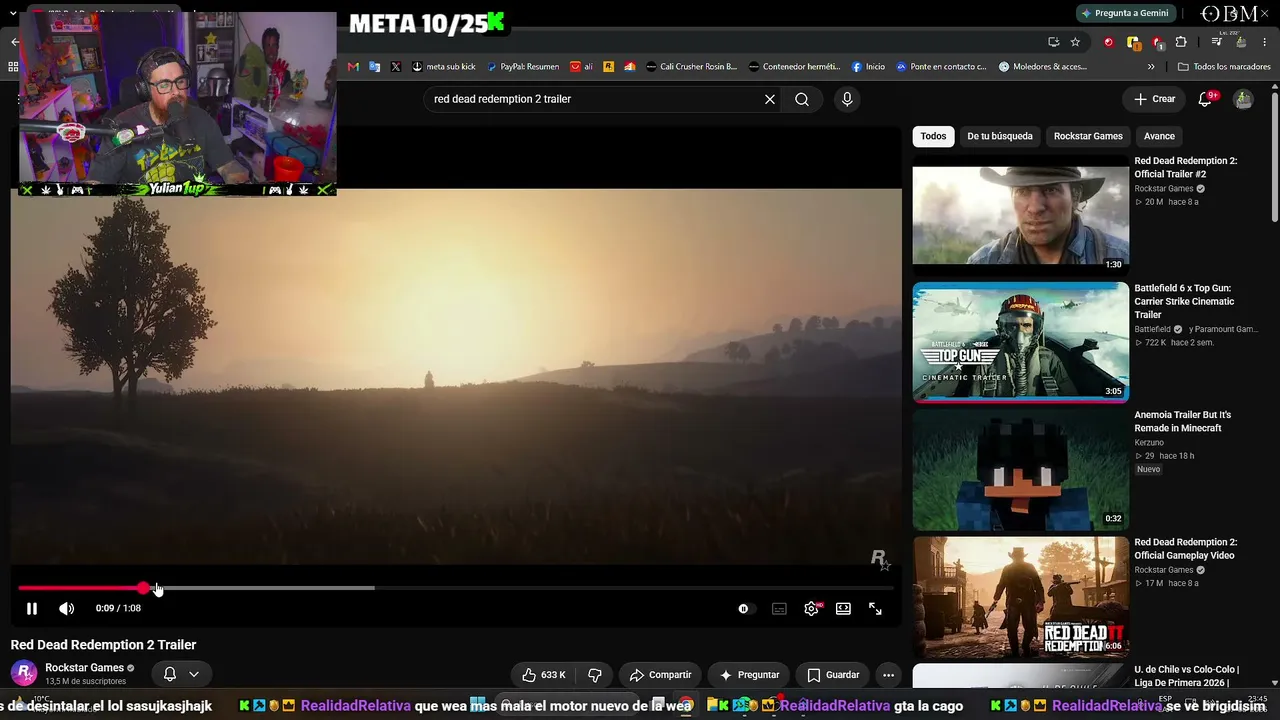Screen dimensions: 1280x720
Task: Select the Todos filter chip
Action: (933, 136)
